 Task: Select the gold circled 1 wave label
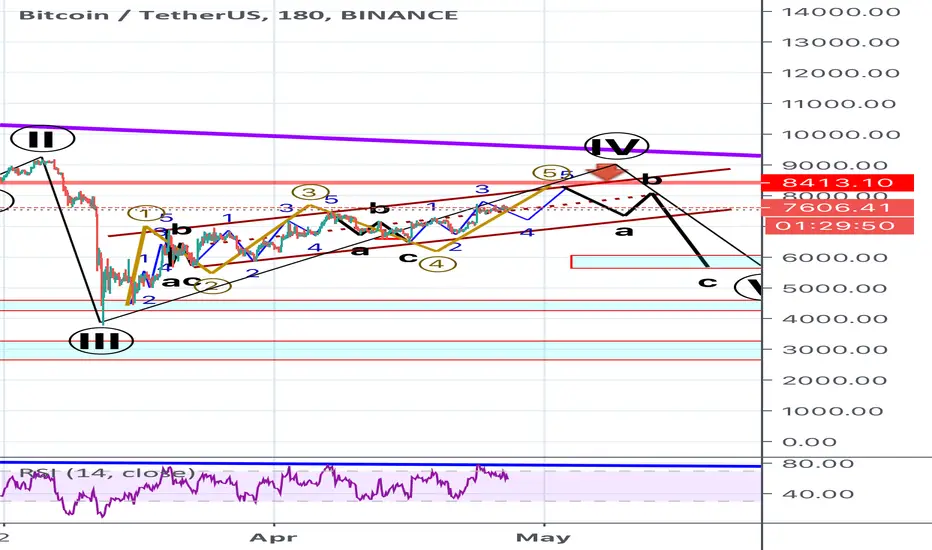point(146,213)
